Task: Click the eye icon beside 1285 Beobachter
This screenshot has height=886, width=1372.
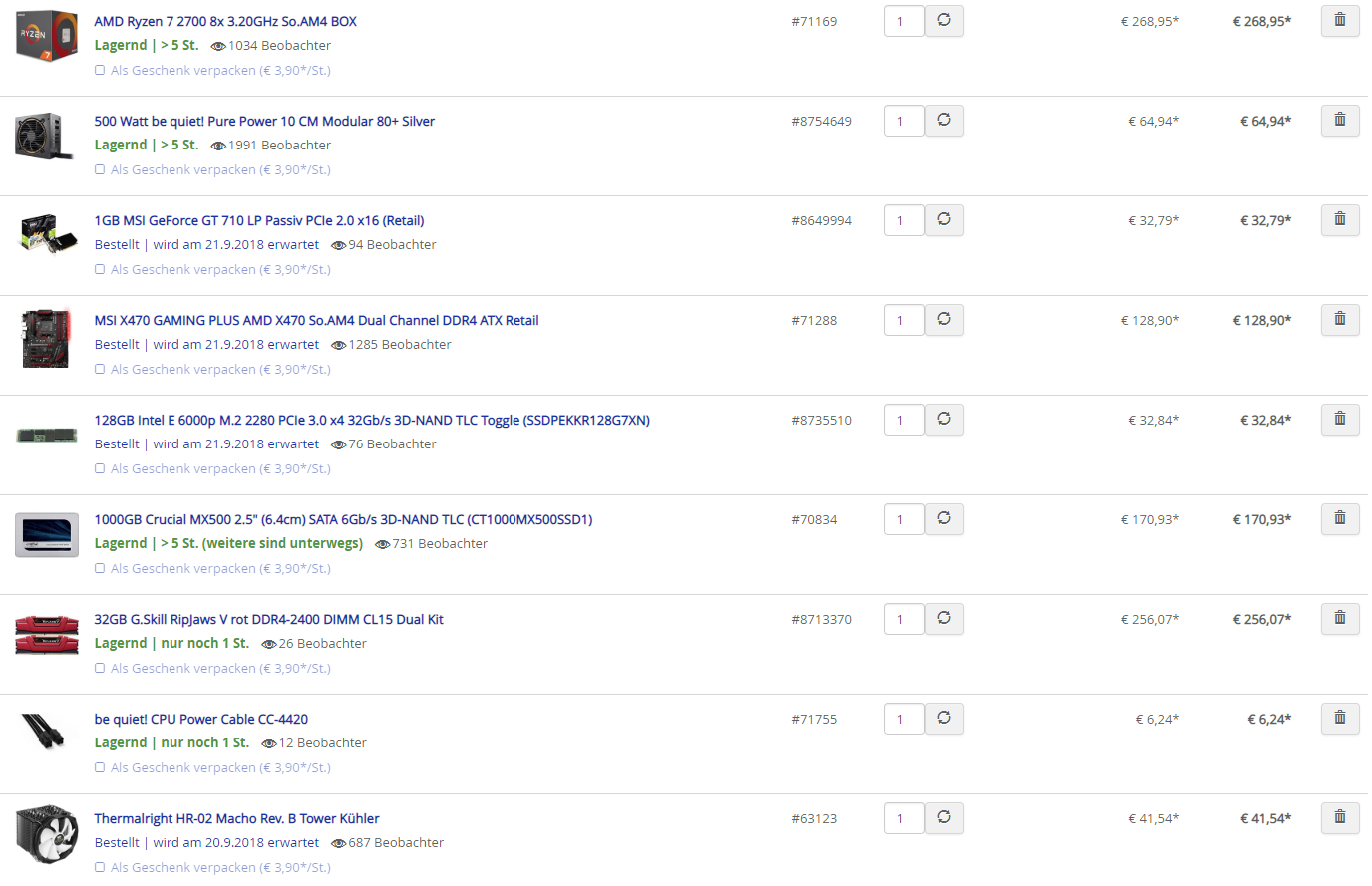Action: tap(339, 345)
